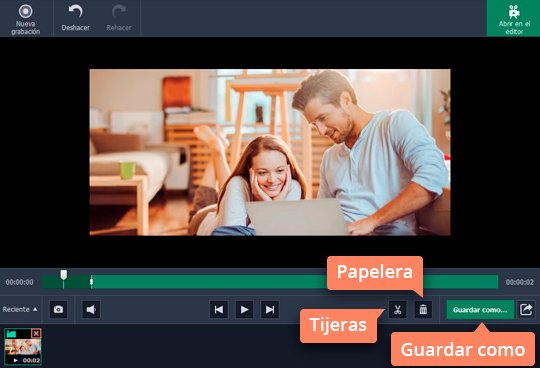Open recording with Abrir en el editor
Image resolution: width=540 pixels, height=368 pixels.
click(x=513, y=19)
